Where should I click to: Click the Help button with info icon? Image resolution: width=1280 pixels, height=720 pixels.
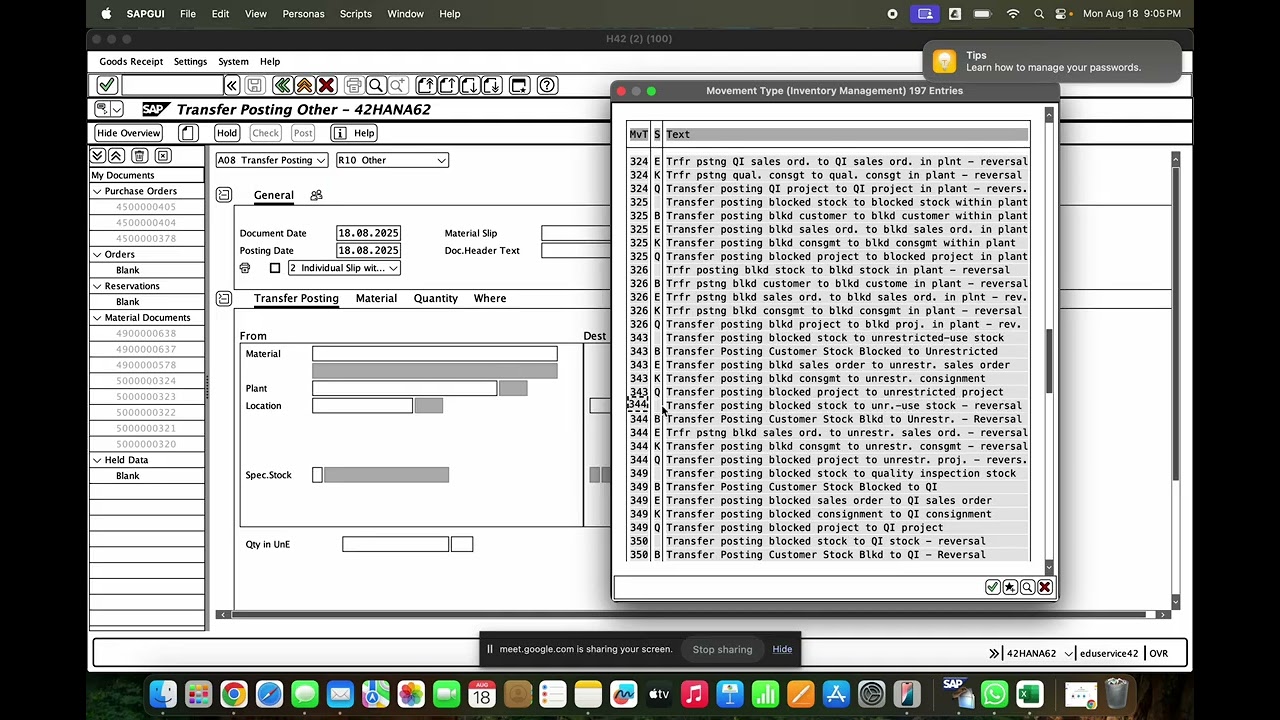coord(354,133)
